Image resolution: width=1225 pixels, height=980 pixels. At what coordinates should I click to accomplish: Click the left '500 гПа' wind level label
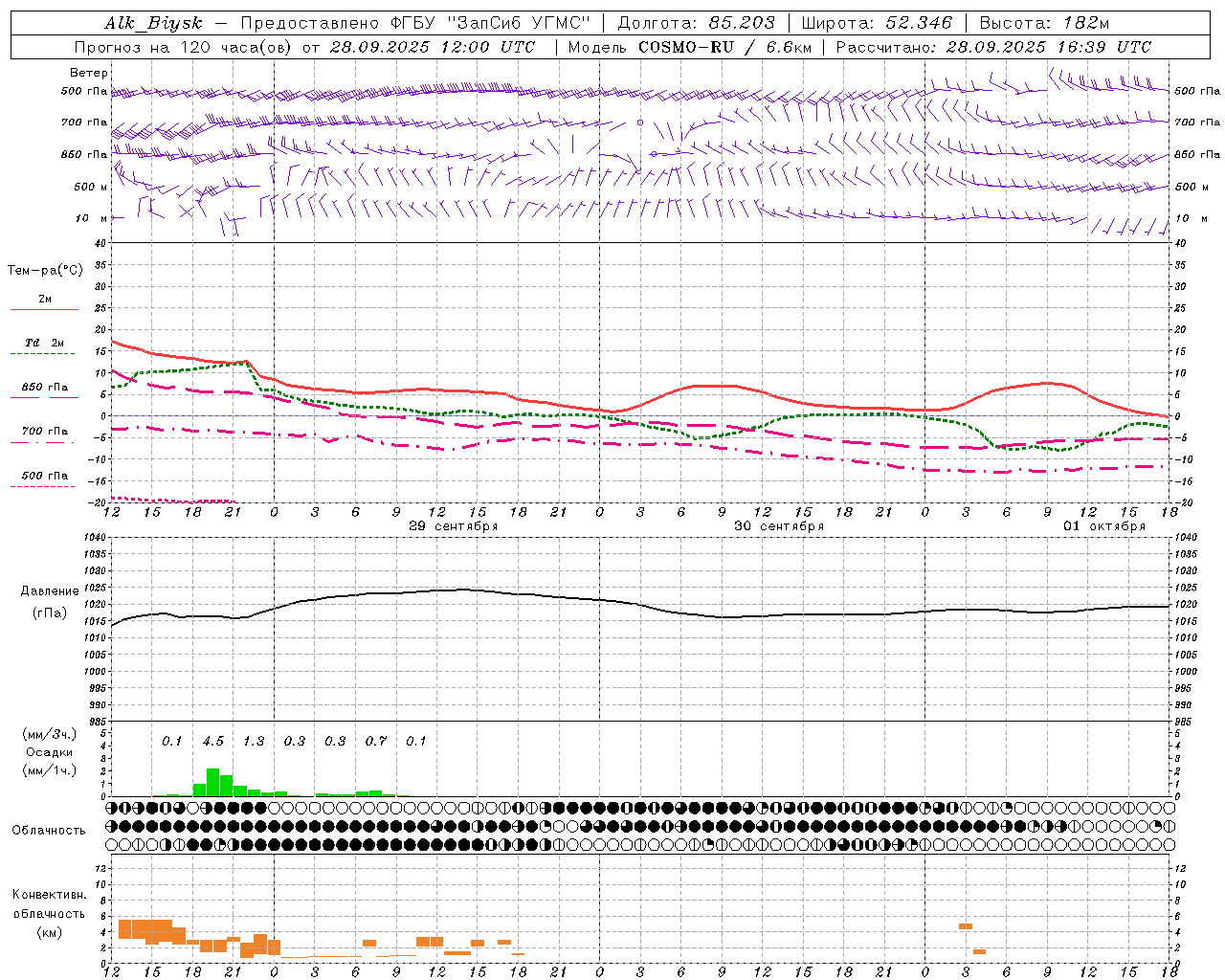click(x=84, y=91)
